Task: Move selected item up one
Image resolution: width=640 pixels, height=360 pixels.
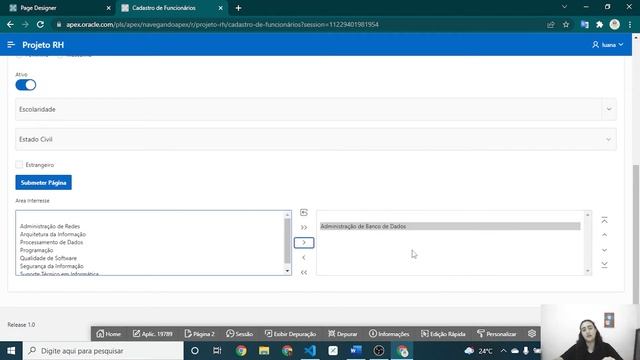Action: [604, 235]
